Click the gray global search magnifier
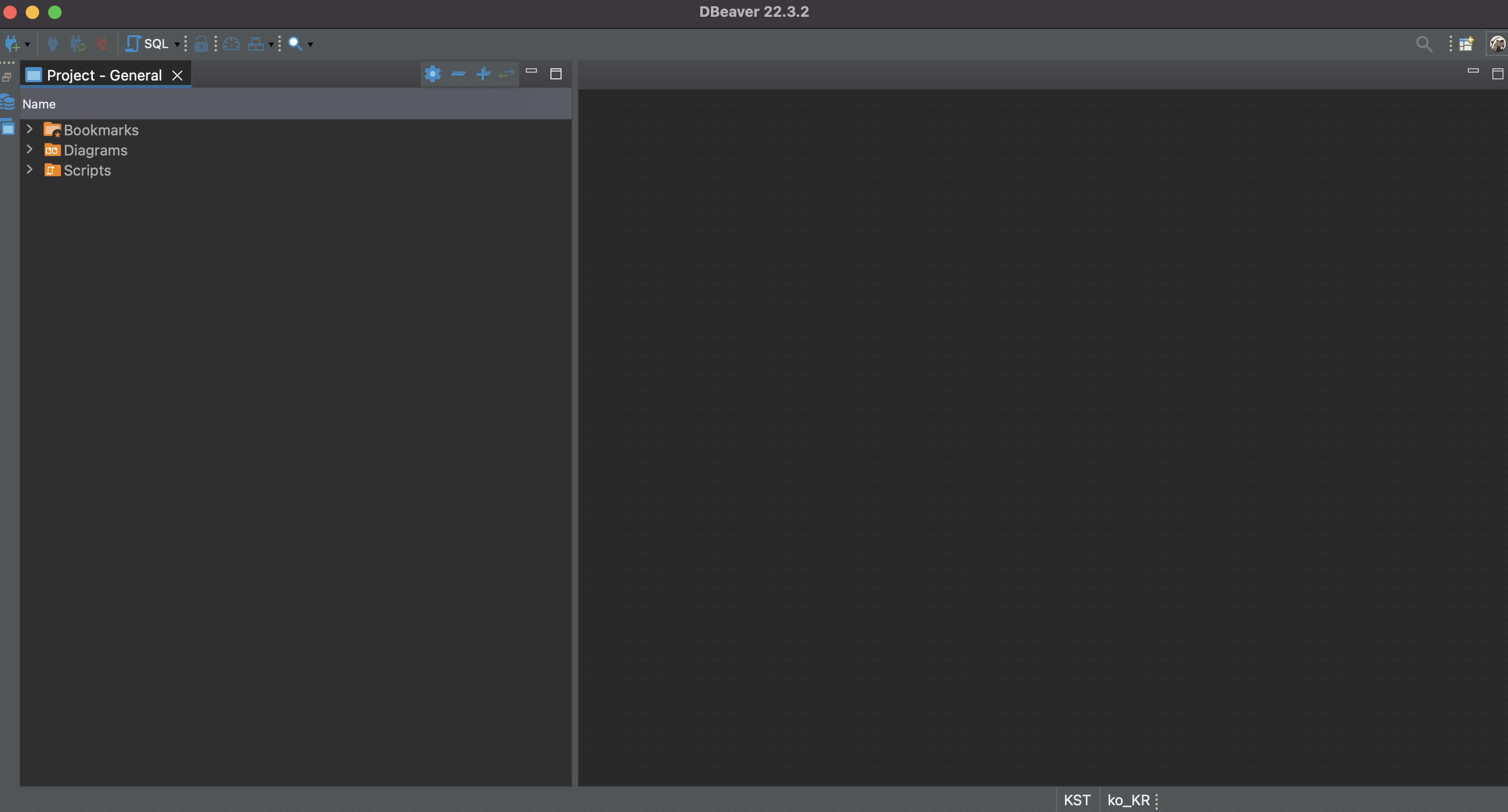Viewport: 1508px width, 812px height. pos(1424,44)
